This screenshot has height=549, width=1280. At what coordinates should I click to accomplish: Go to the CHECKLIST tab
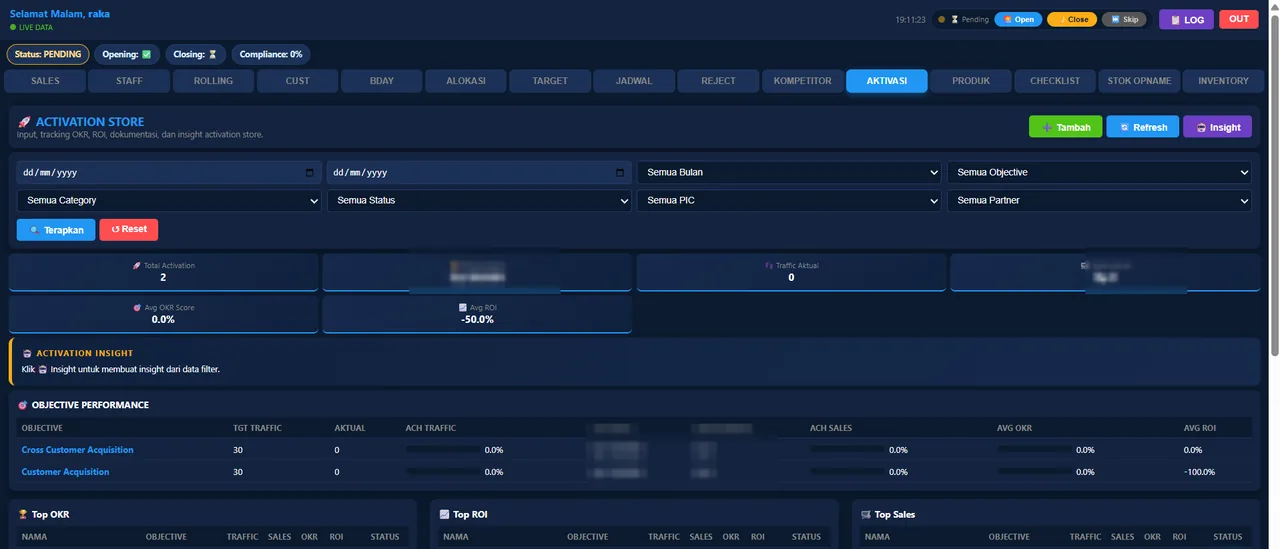(x=1055, y=81)
